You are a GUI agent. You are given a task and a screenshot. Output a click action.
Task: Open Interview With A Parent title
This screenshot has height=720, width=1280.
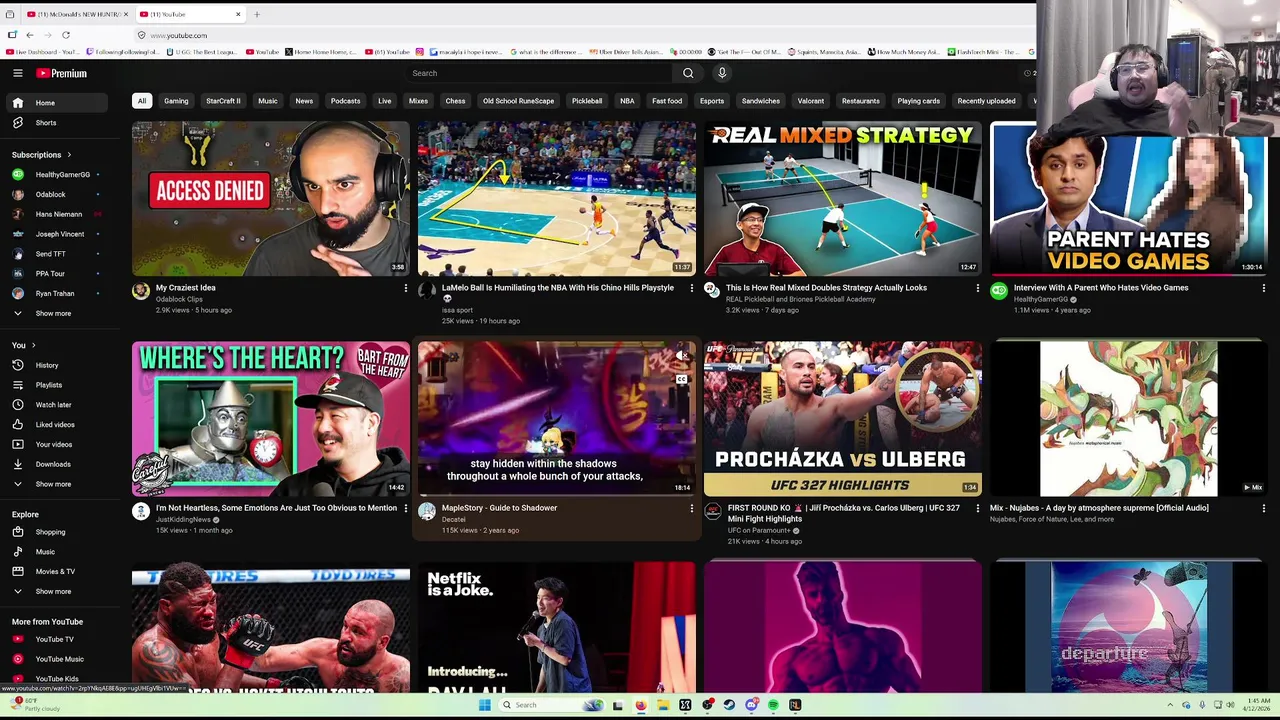[x=1101, y=288]
